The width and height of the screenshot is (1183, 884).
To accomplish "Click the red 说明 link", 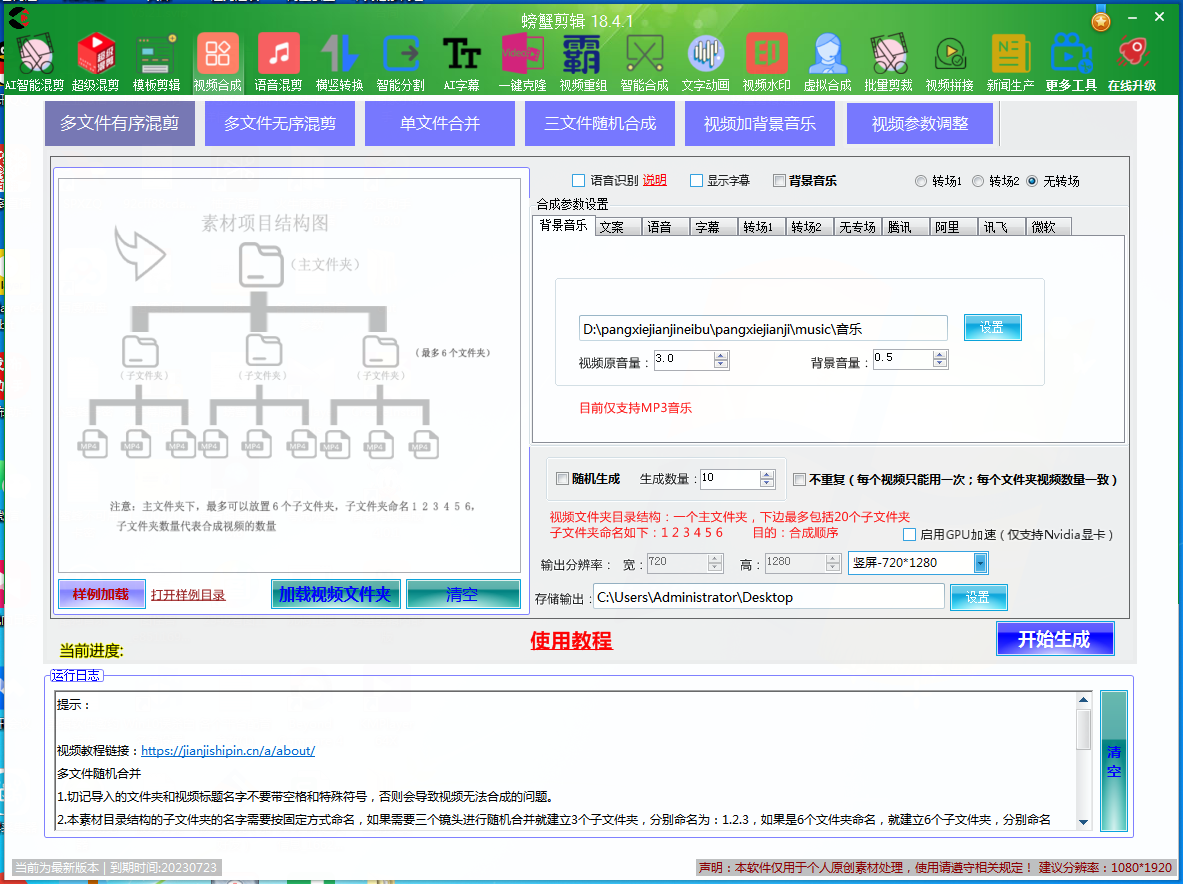I will (654, 180).
